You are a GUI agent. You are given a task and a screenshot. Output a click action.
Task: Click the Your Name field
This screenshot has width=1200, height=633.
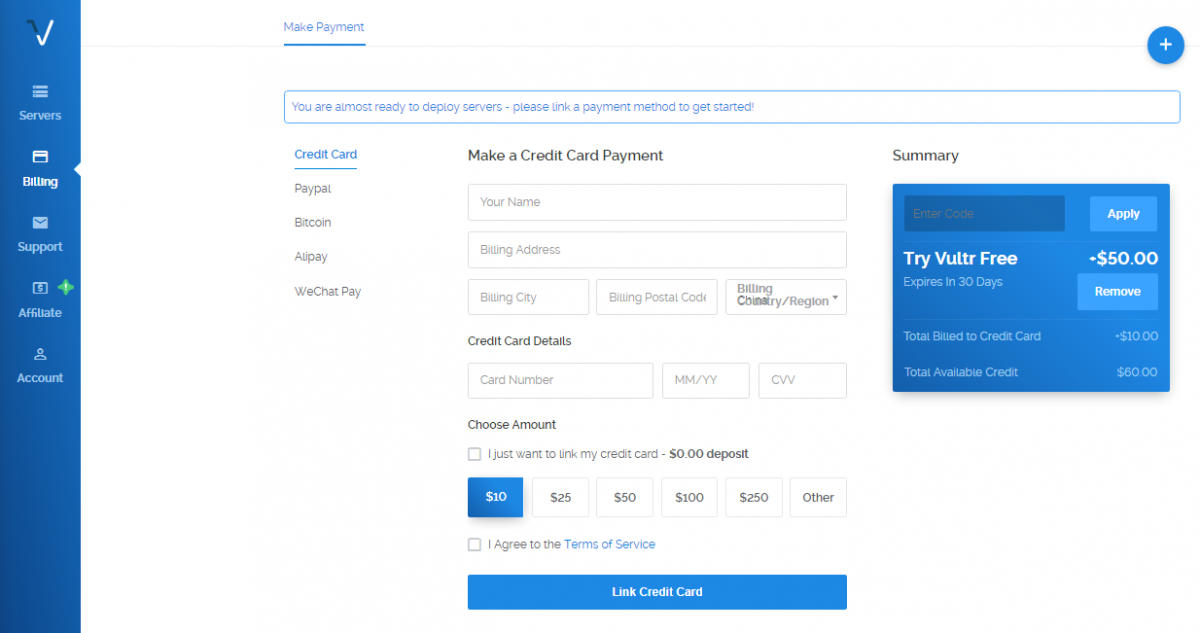pyautogui.click(x=657, y=202)
